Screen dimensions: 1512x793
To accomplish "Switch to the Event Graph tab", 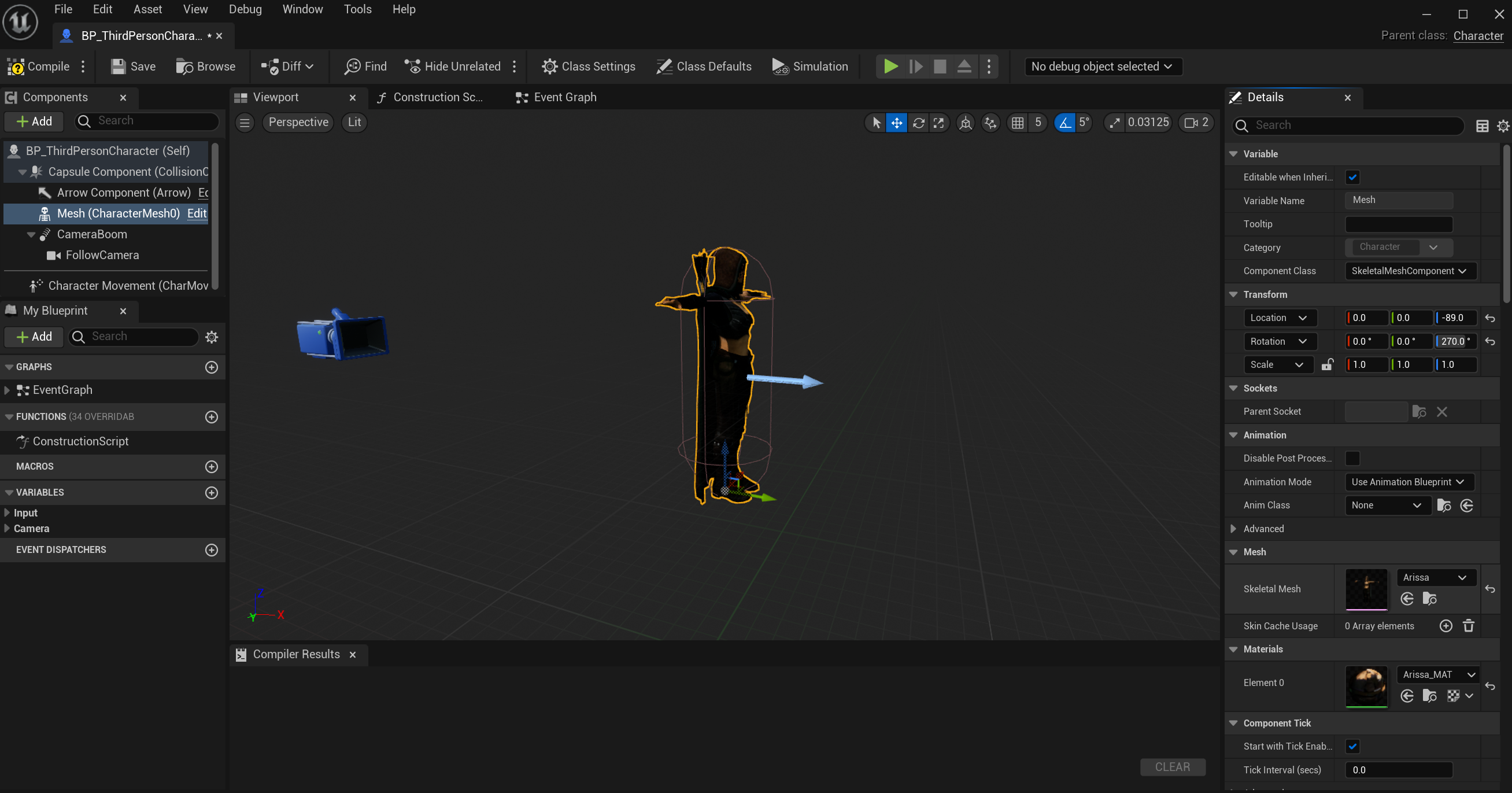I will click(556, 97).
